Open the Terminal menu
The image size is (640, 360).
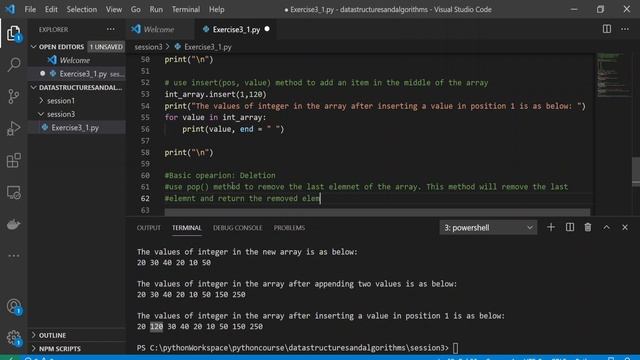186,9
